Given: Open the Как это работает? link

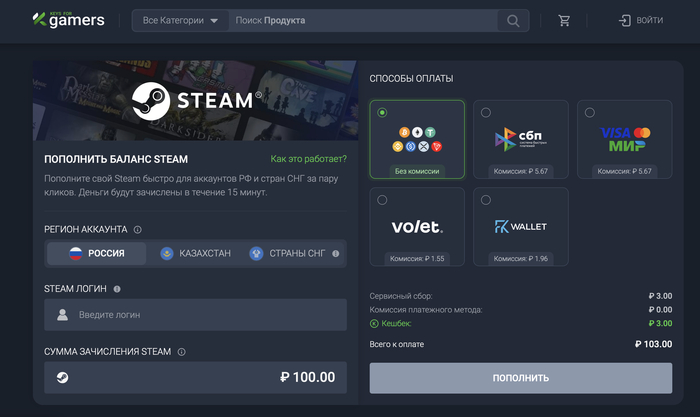Looking at the screenshot, I should (309, 159).
